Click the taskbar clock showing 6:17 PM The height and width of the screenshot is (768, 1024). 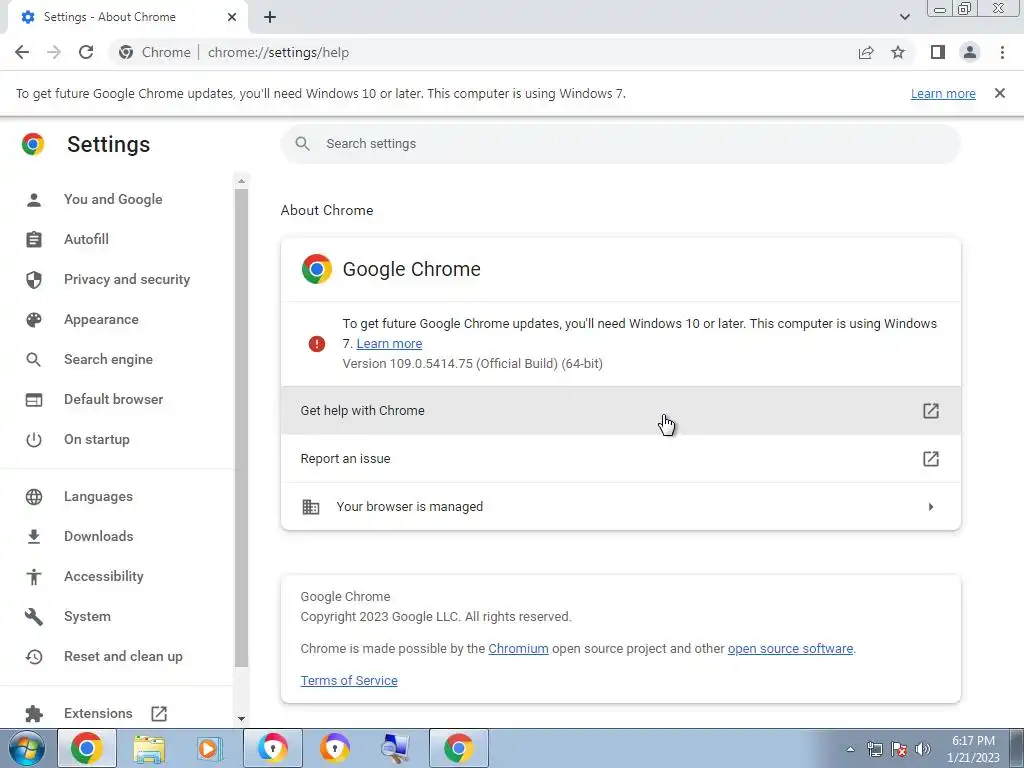(x=973, y=749)
